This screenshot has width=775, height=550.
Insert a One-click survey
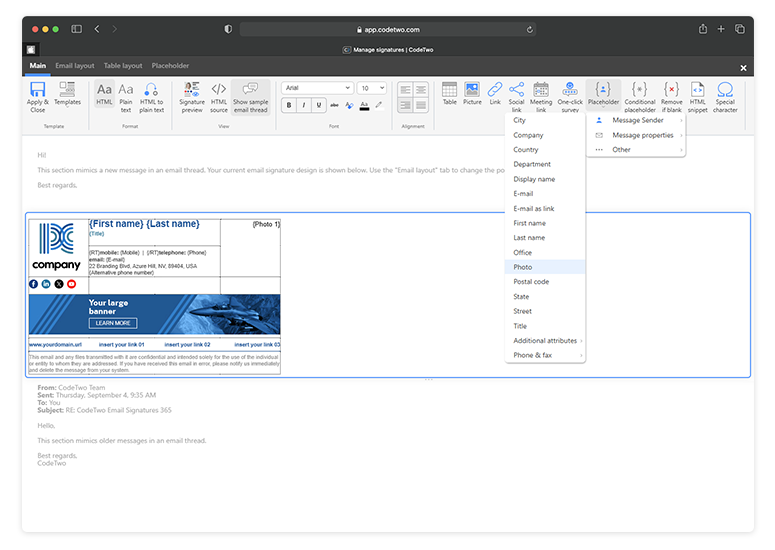point(570,97)
